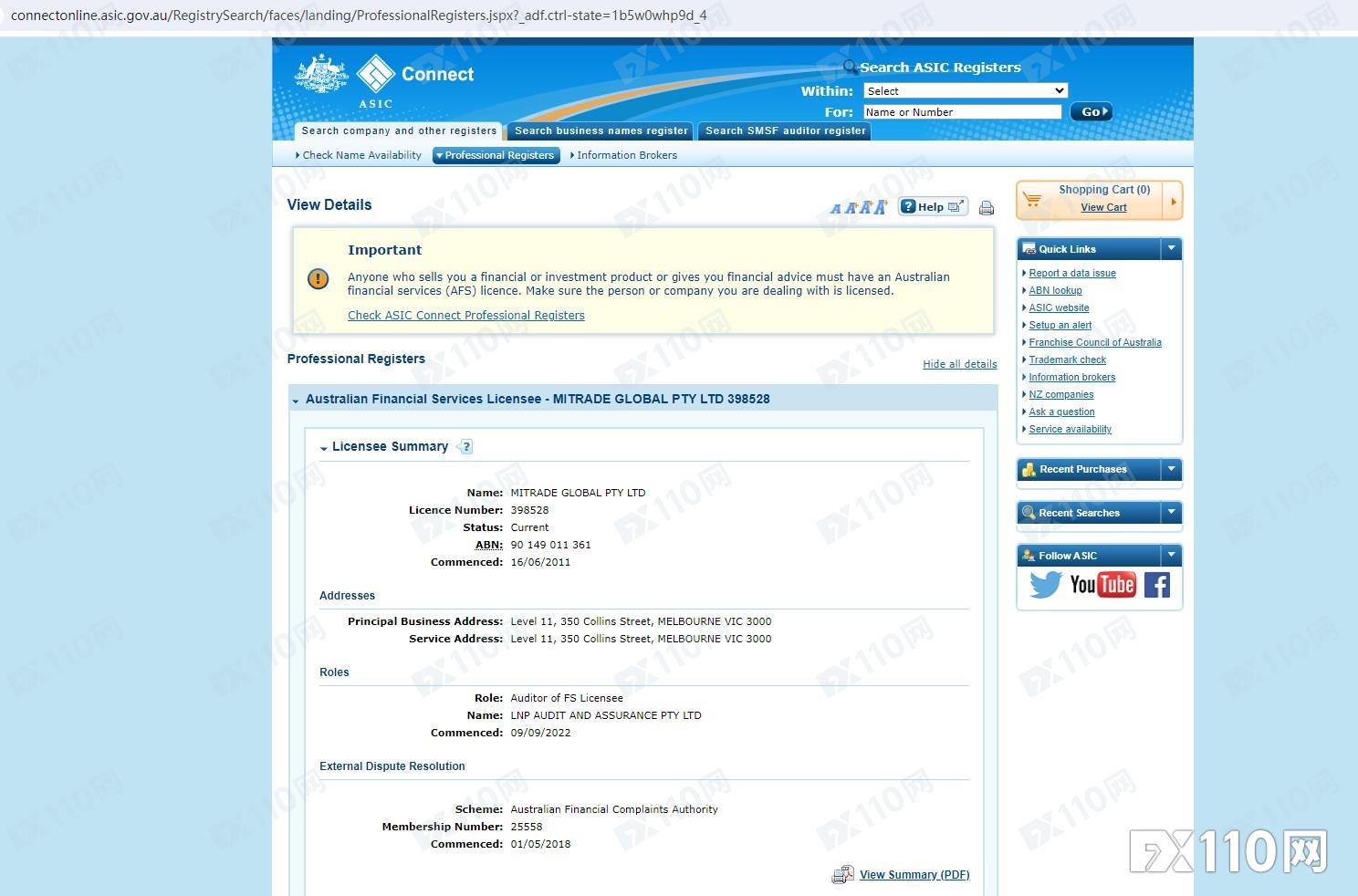Viewport: 1358px width, 896px height.
Task: Switch to Search business names register tab
Action: tap(601, 131)
